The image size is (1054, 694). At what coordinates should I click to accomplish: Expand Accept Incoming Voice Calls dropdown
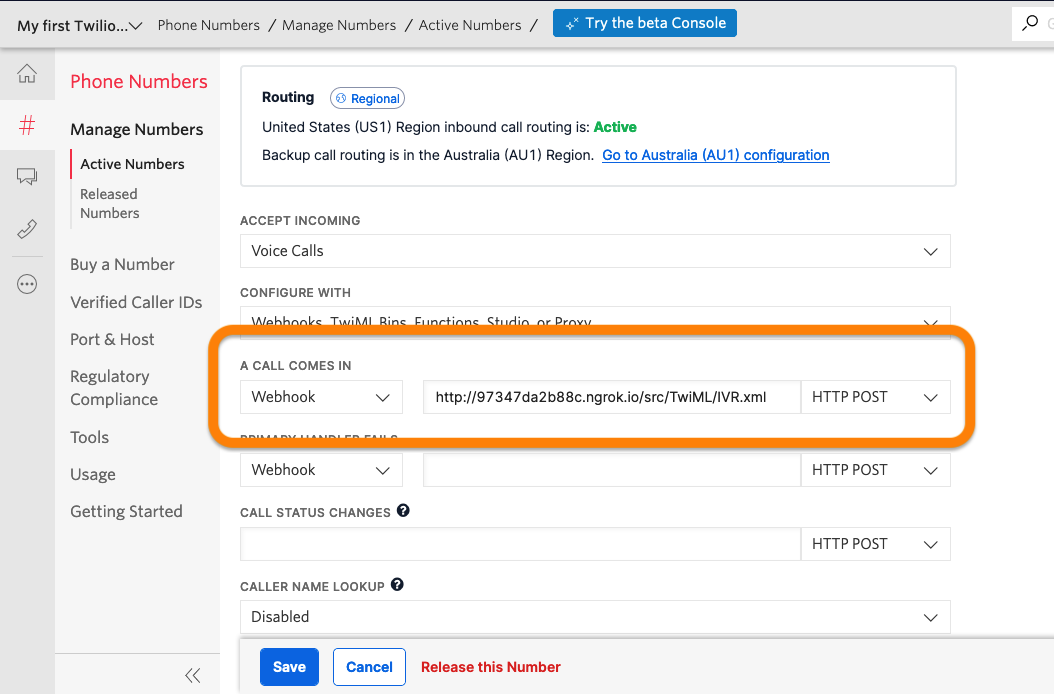coord(595,251)
